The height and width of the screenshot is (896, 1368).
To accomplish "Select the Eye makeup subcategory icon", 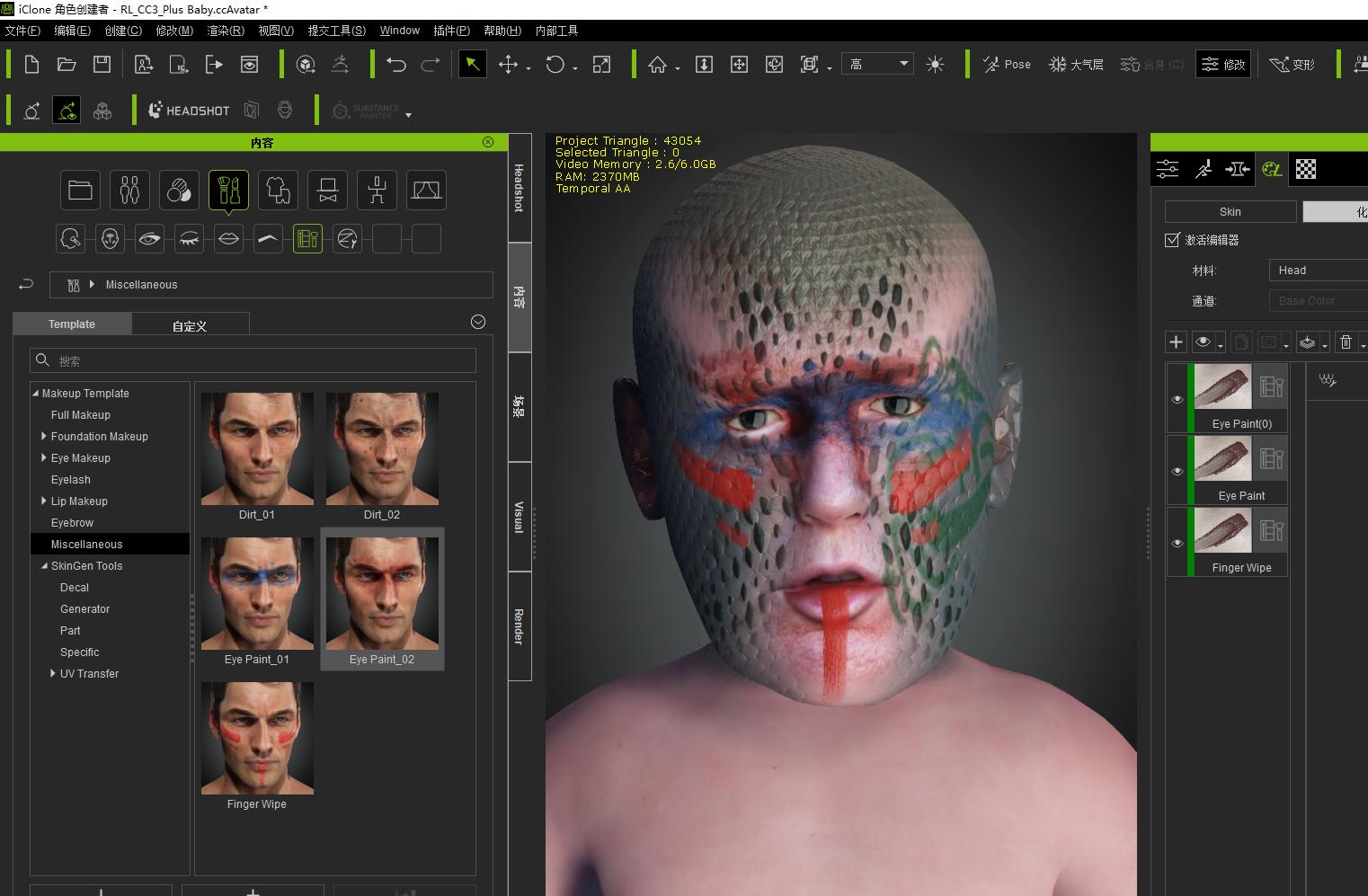I will coord(149,238).
